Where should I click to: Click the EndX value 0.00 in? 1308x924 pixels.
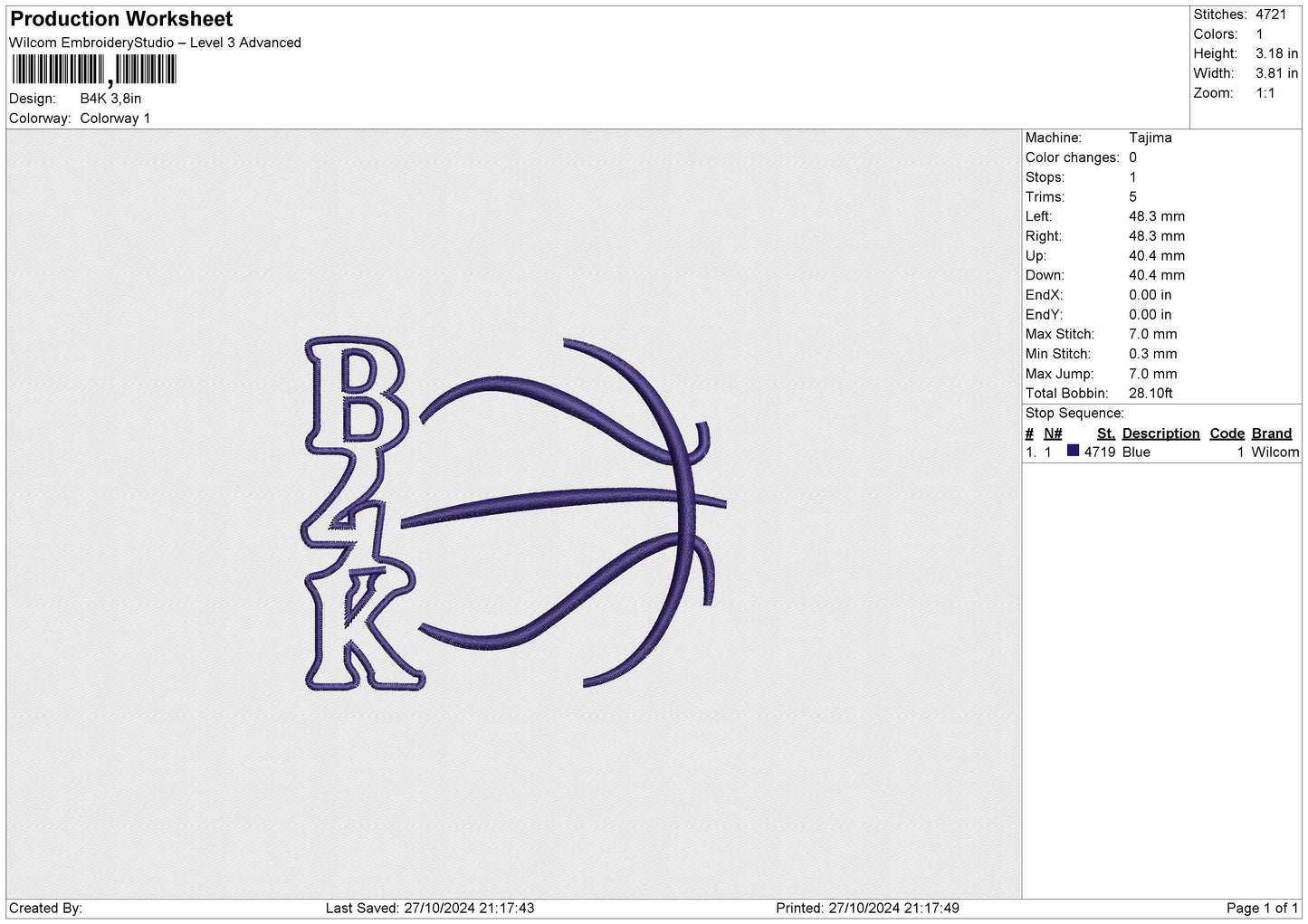[x=1150, y=295]
